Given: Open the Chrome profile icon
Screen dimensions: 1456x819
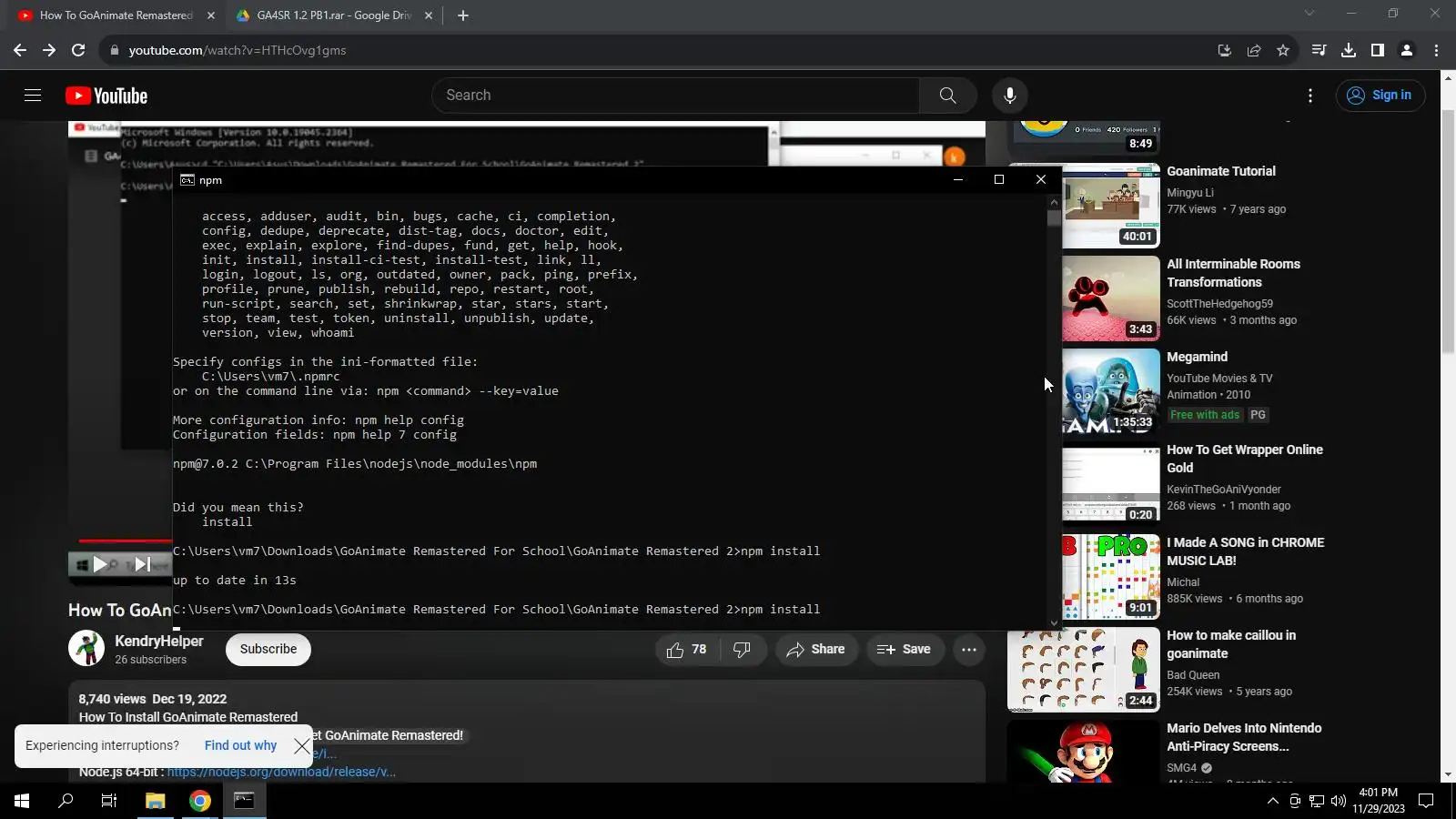Looking at the screenshot, I should [x=1407, y=50].
